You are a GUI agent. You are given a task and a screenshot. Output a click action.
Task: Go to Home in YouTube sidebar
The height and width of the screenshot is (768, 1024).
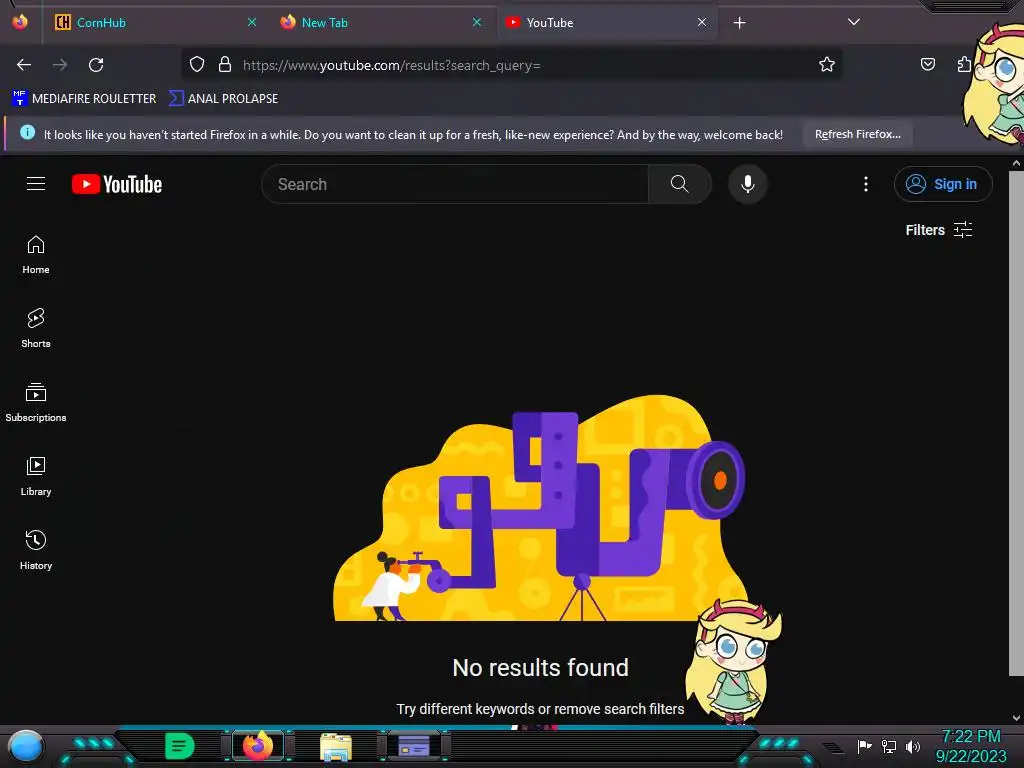[36, 255]
